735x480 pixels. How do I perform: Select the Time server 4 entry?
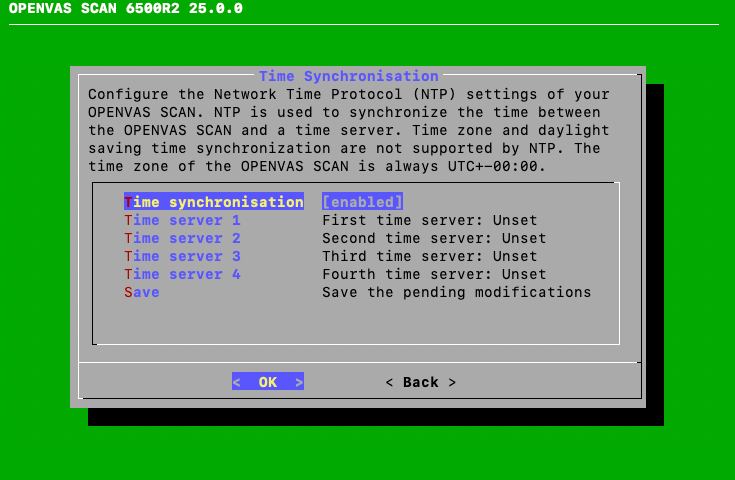(x=182, y=274)
